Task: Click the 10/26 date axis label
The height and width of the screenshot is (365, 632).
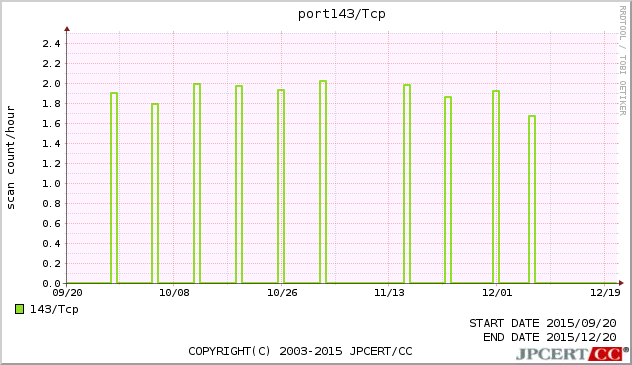Action: click(x=282, y=292)
